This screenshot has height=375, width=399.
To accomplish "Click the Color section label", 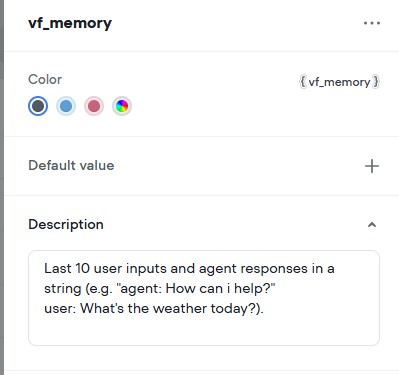I will [x=45, y=80].
